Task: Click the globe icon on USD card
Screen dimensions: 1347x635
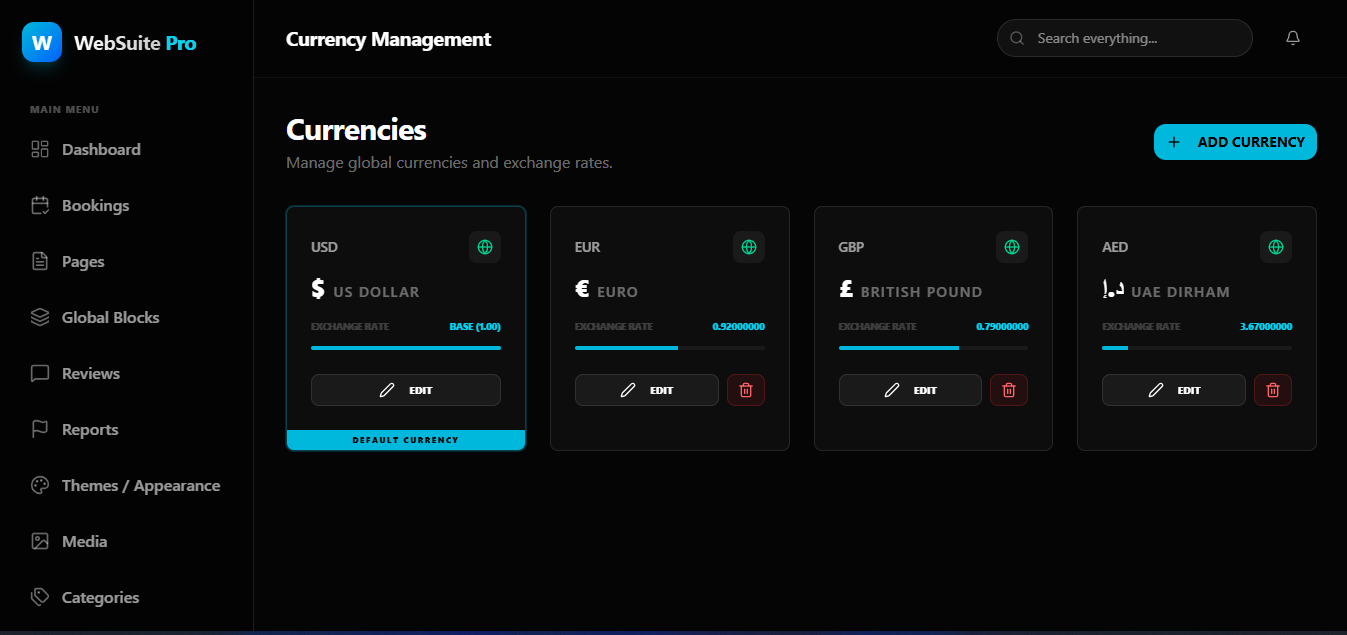Action: 485,247
